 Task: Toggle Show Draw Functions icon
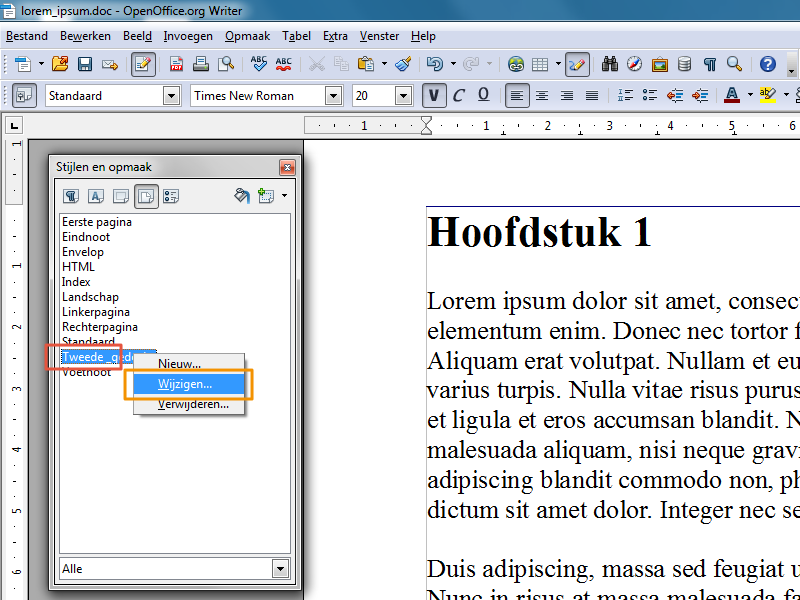577,64
